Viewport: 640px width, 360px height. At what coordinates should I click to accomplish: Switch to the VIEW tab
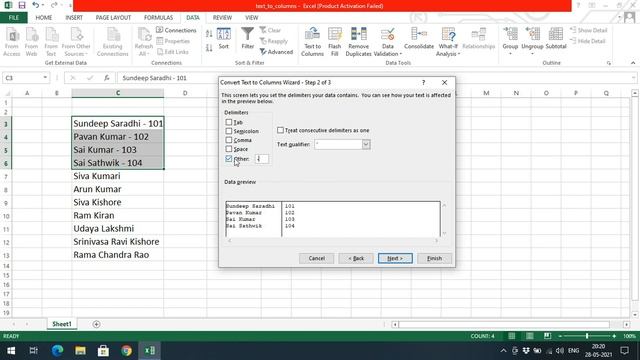pyautogui.click(x=251, y=18)
